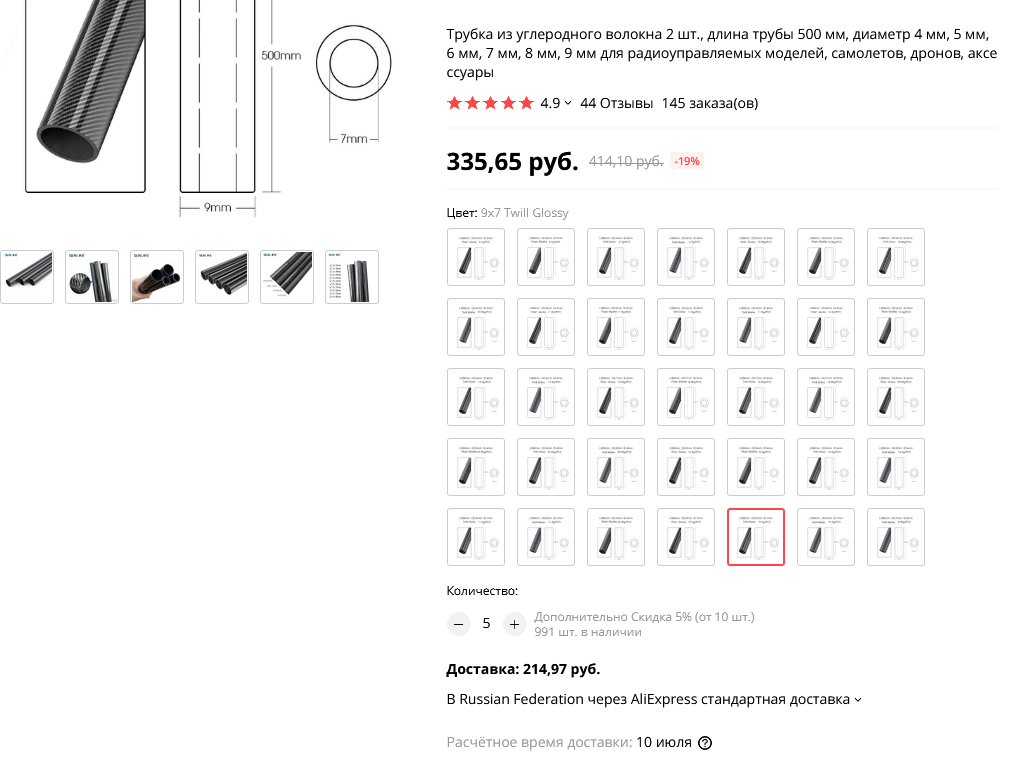
Task: Decrease quantity with the minus button
Action: pyautogui.click(x=459, y=624)
